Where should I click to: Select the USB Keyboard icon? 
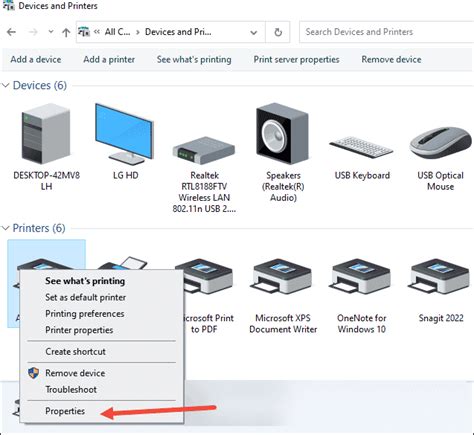[361, 147]
